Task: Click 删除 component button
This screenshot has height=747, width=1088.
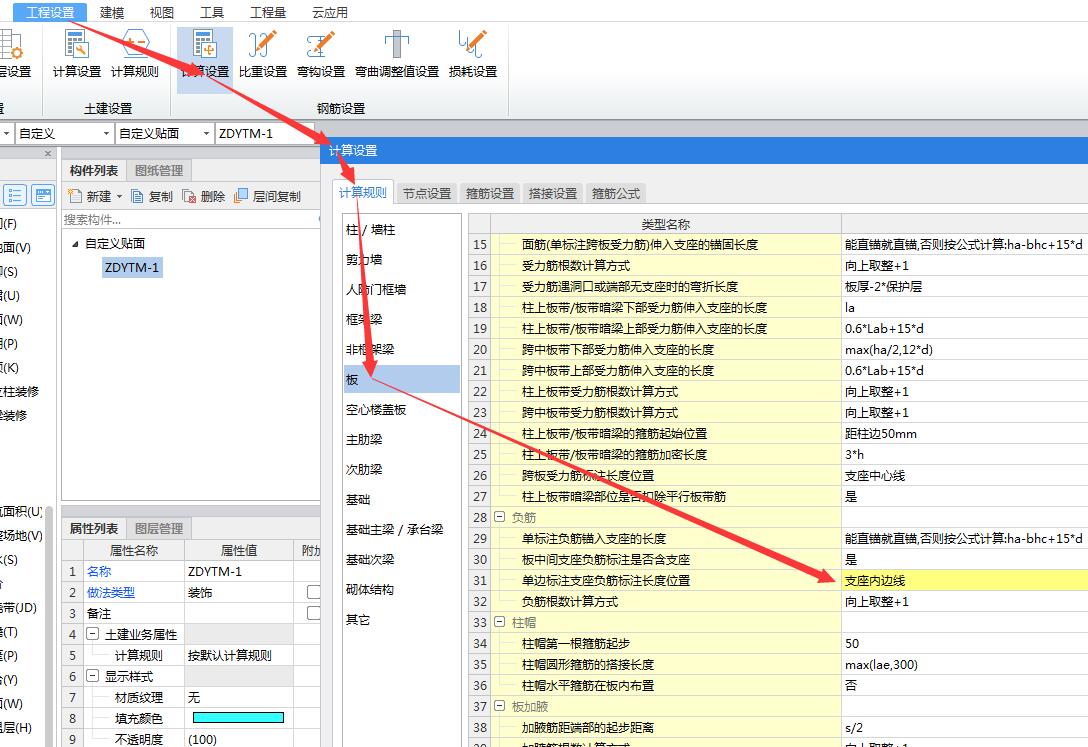Action: [203, 196]
